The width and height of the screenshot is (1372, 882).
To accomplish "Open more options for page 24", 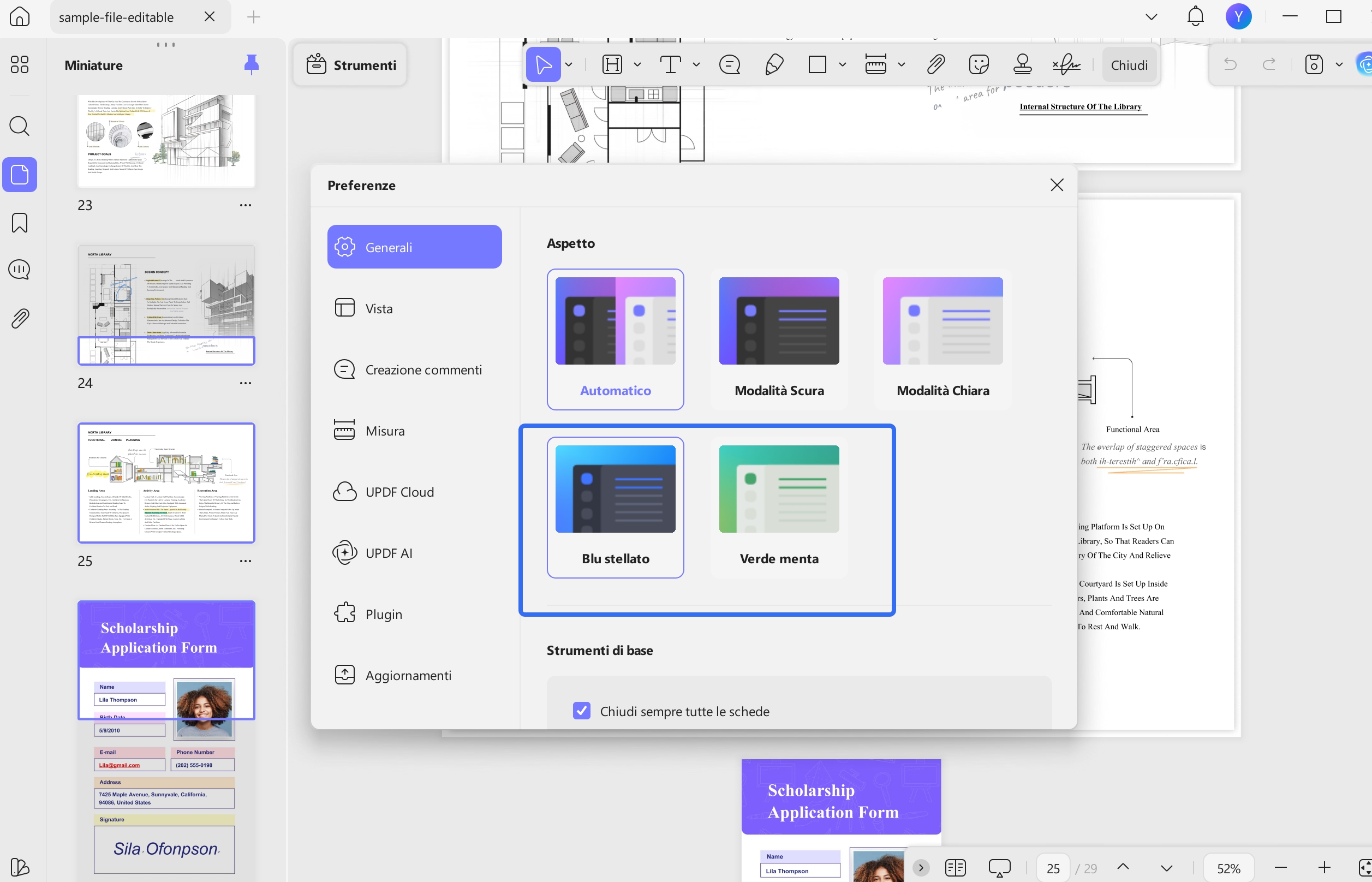I will click(245, 383).
